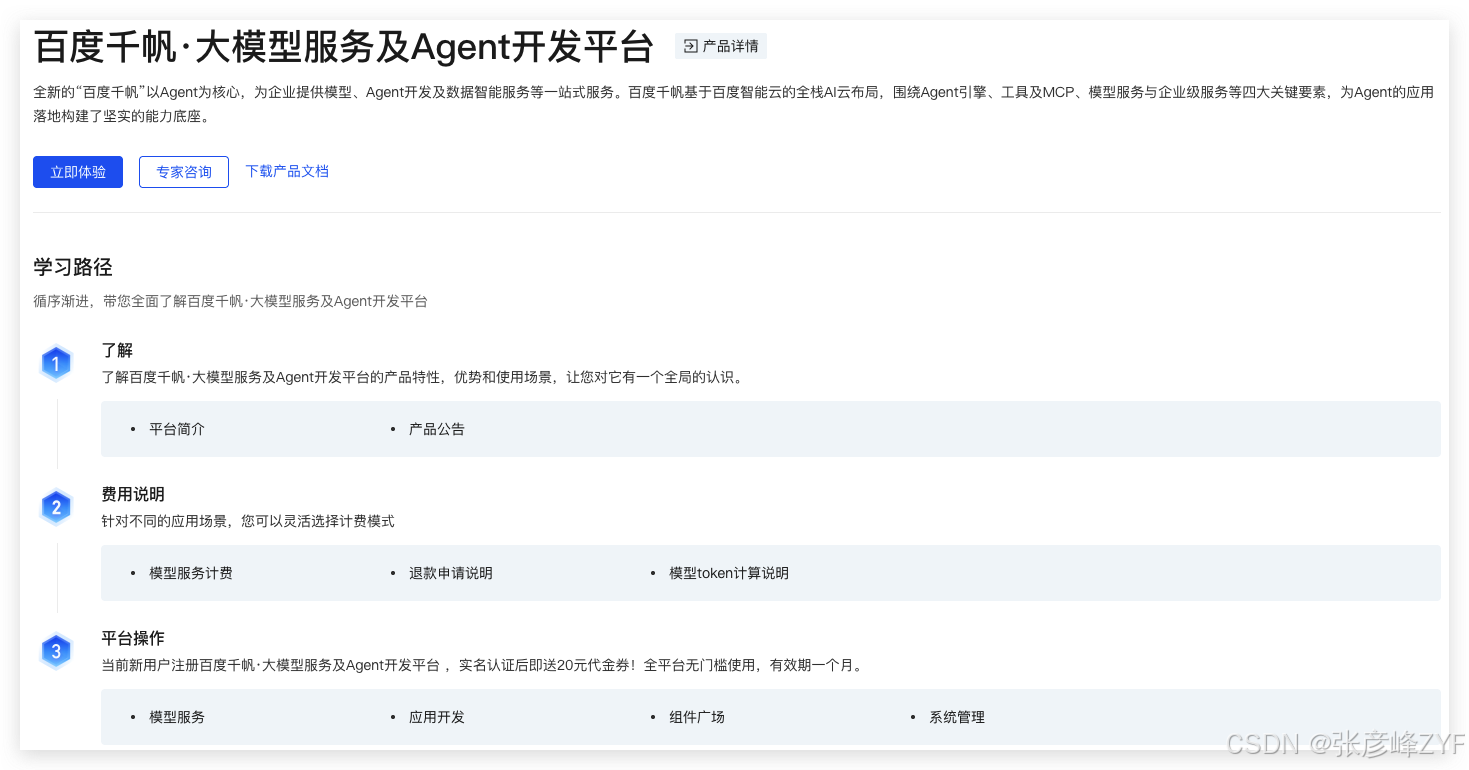Select the step 1 hexagon icon
The width and height of the screenshot is (1469, 770).
(x=56, y=364)
